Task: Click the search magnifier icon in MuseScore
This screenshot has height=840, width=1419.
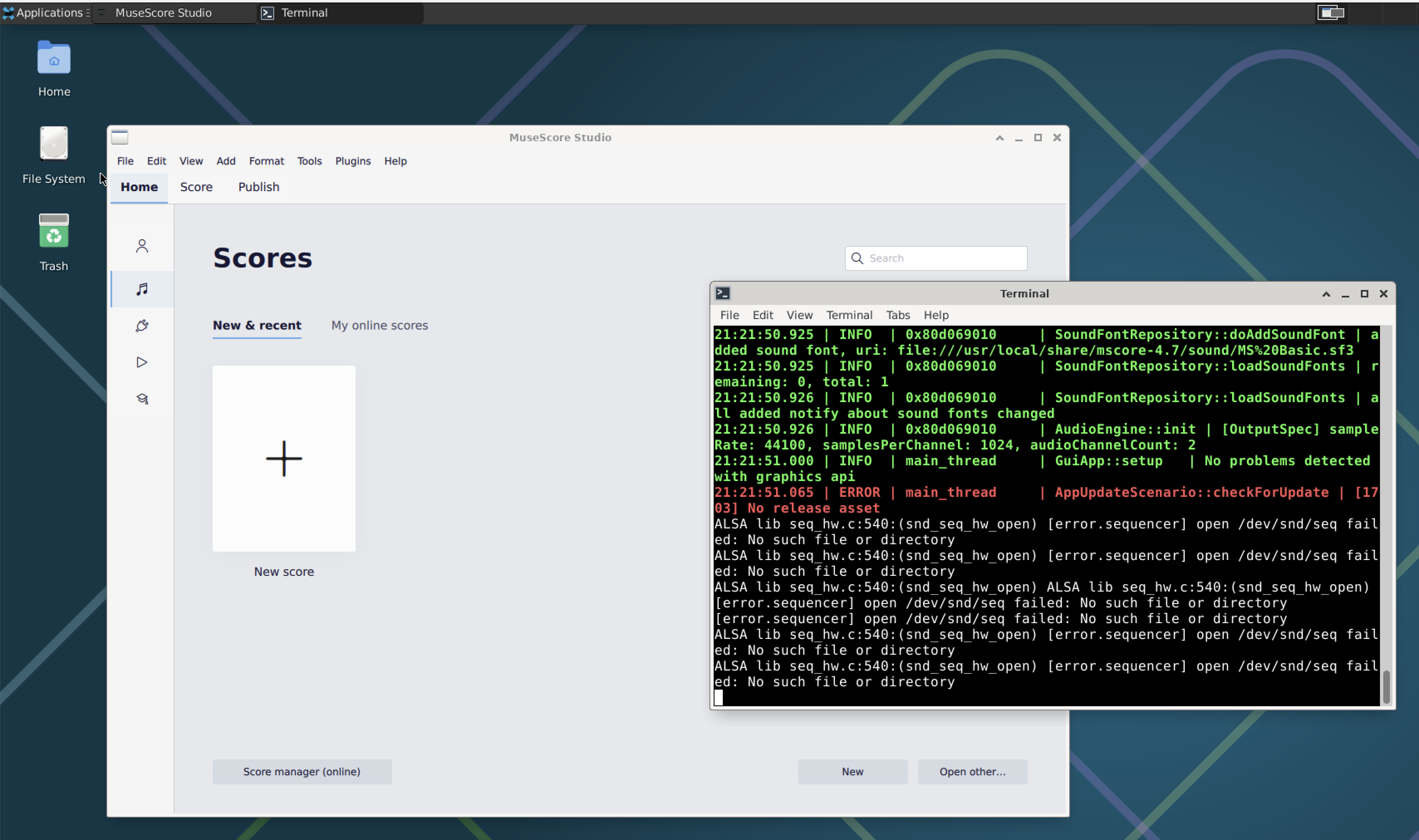Action: (857, 258)
